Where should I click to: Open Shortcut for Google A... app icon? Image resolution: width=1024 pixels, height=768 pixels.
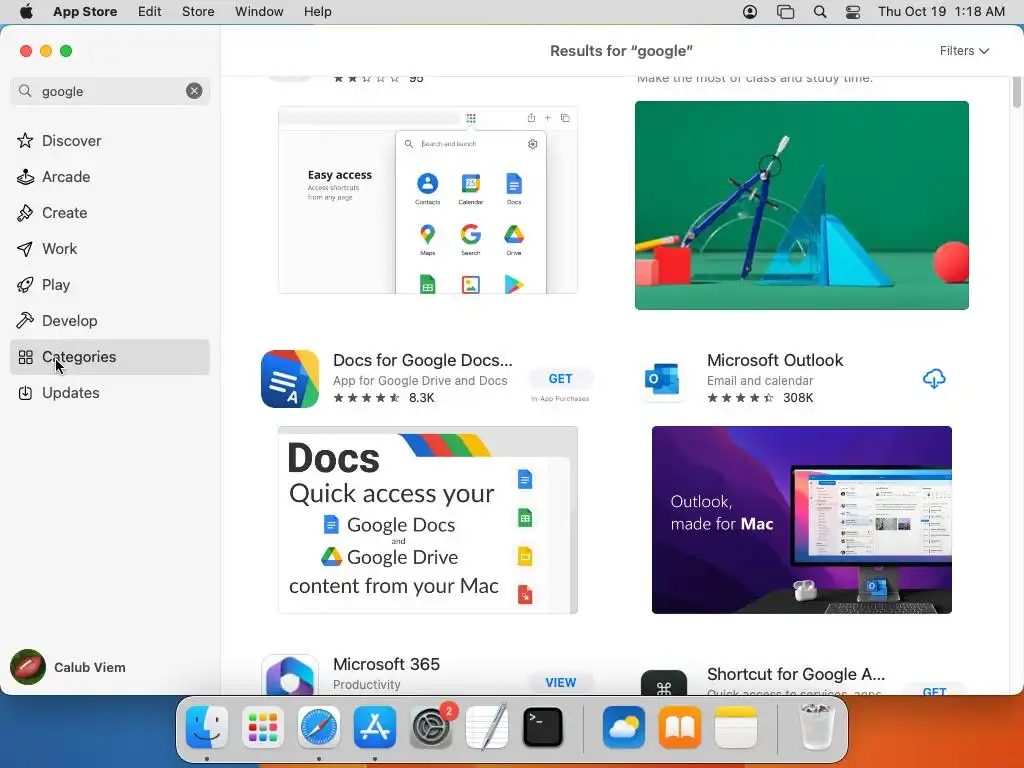tap(664, 682)
